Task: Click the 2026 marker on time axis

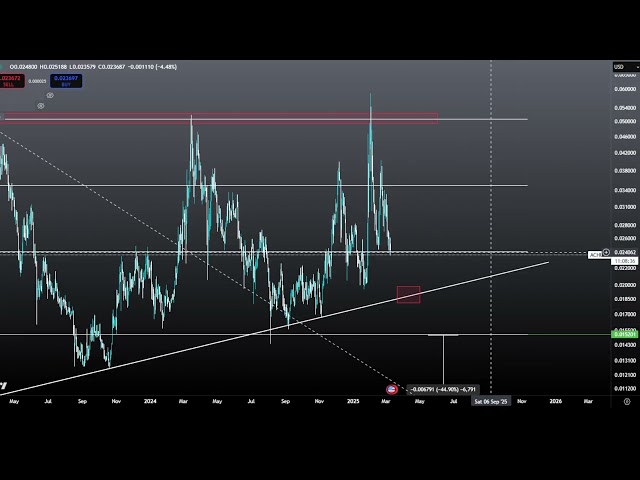Action: point(555,400)
